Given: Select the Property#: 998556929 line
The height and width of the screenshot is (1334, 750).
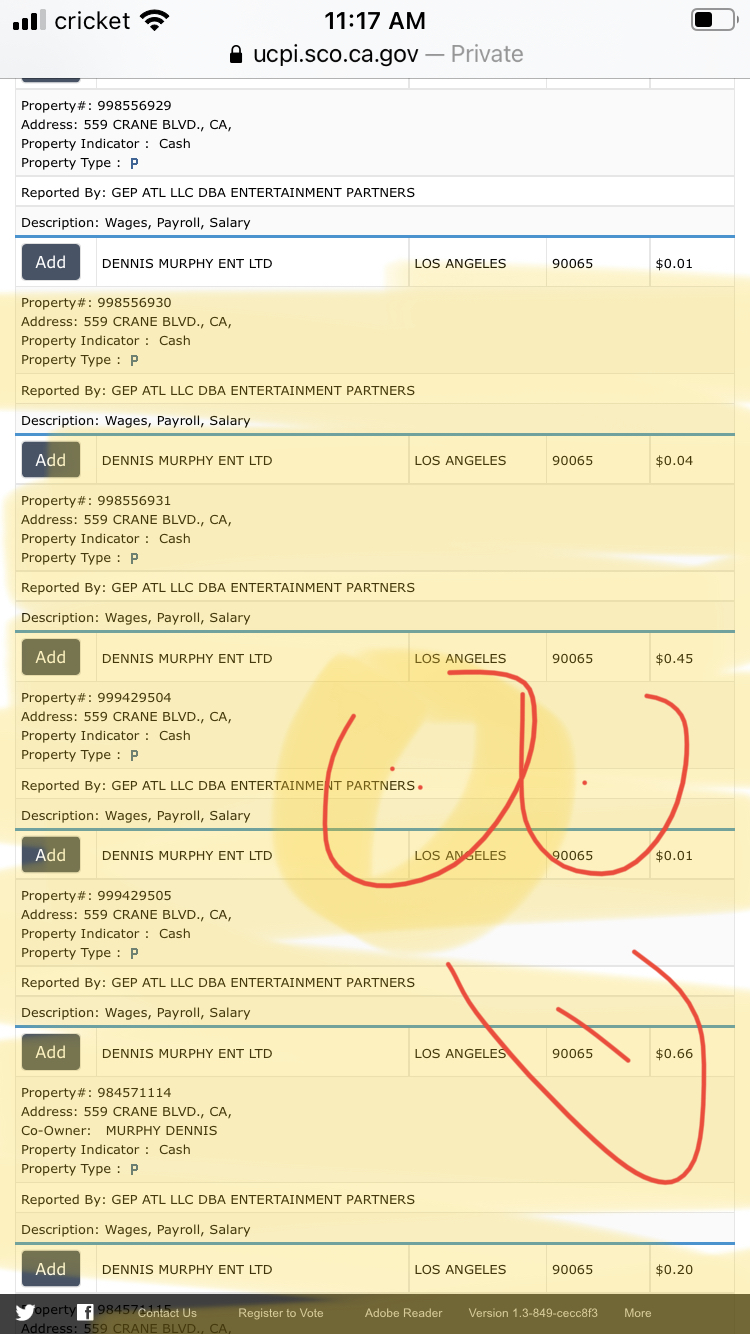Looking at the screenshot, I should tap(96, 105).
